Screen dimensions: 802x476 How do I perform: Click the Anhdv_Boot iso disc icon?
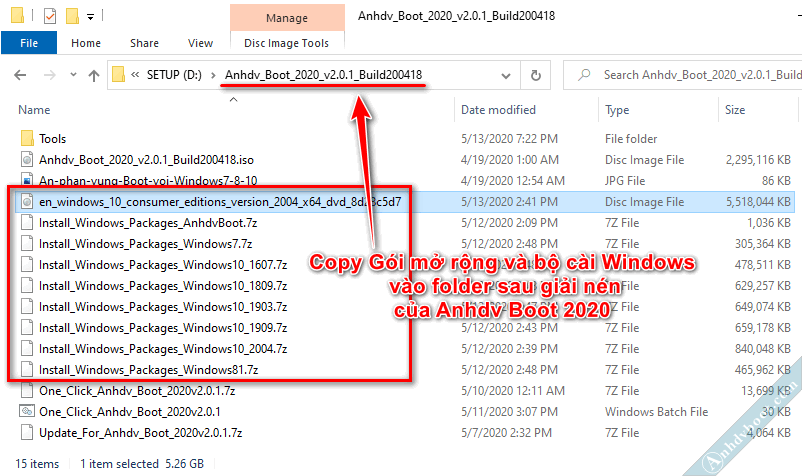click(27, 160)
